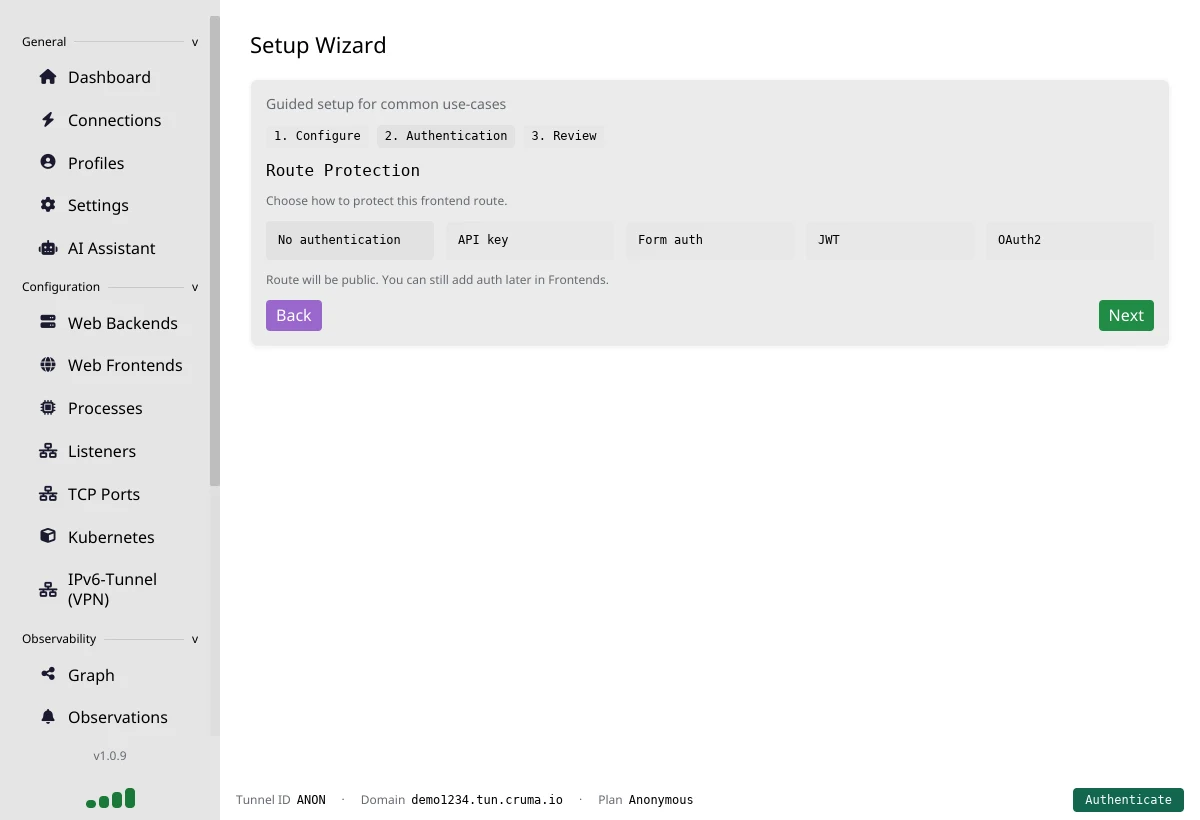Open the Graph page label

coord(91,675)
